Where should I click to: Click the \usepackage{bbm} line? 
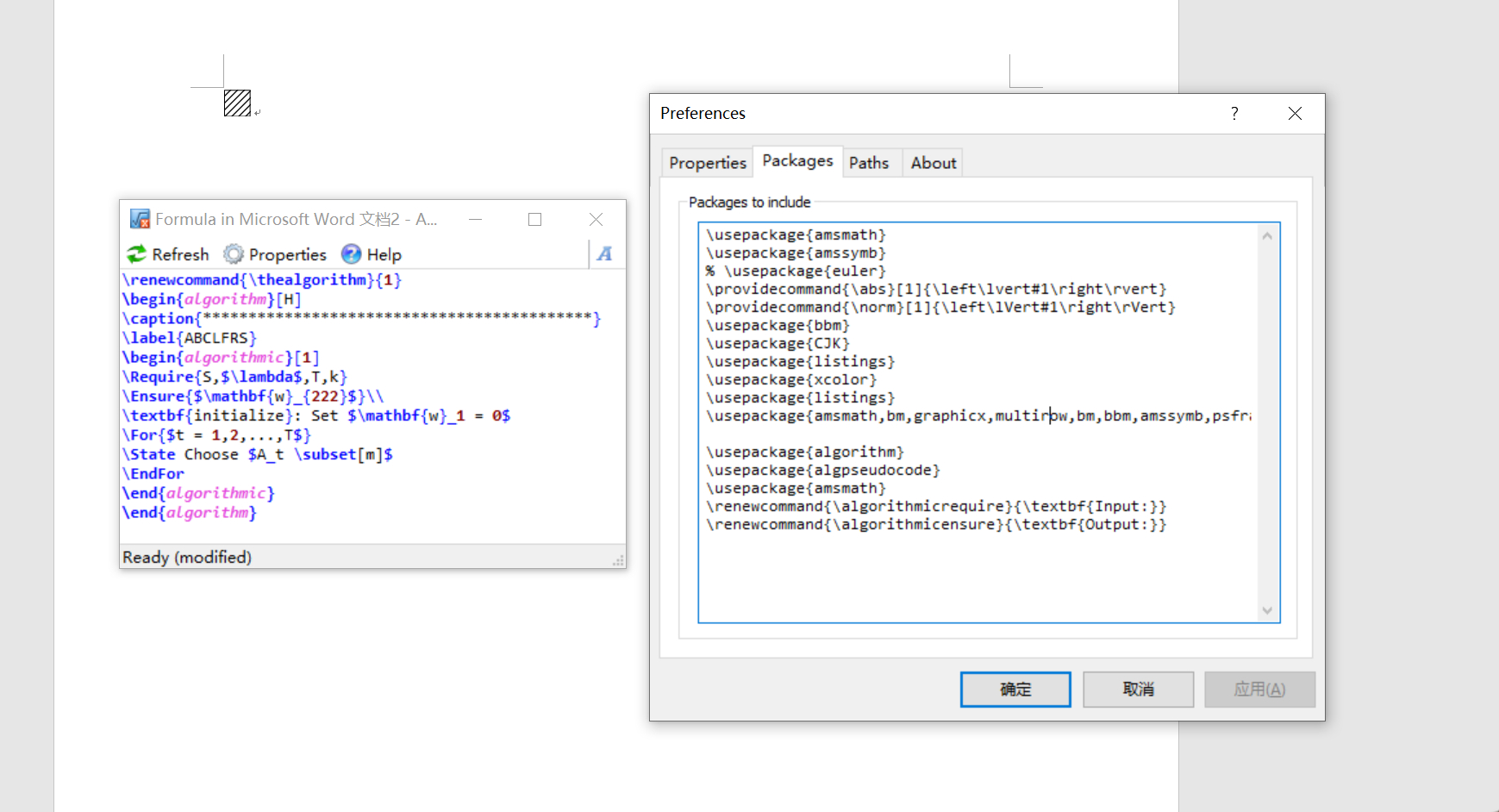pos(778,325)
